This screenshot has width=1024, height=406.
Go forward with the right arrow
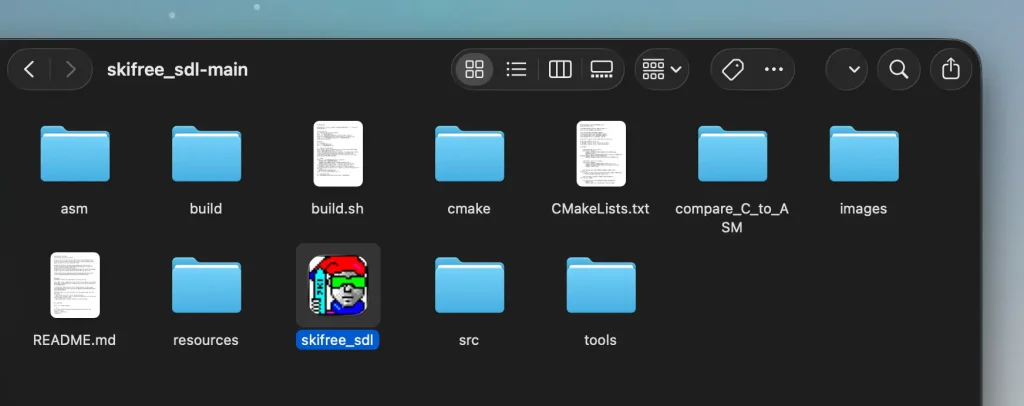pyautogui.click(x=70, y=69)
